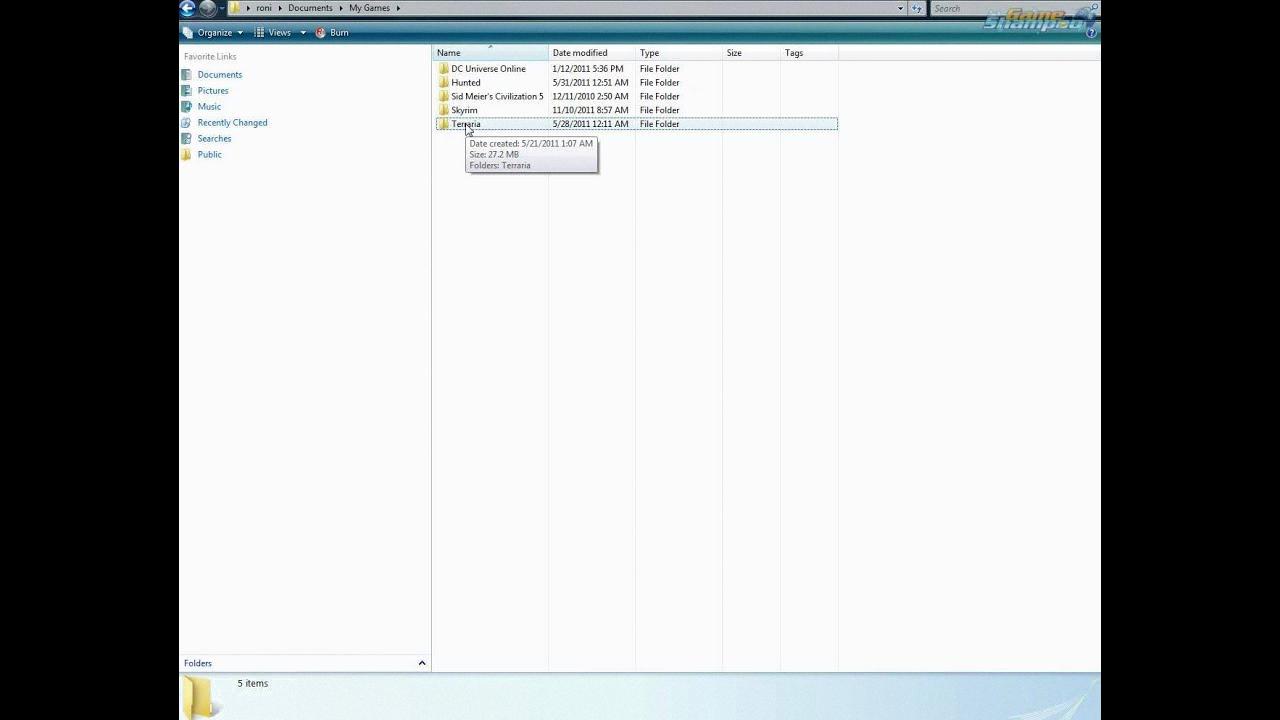This screenshot has height=720, width=1280.
Task: Click the Back navigation arrow
Action: coord(188,8)
